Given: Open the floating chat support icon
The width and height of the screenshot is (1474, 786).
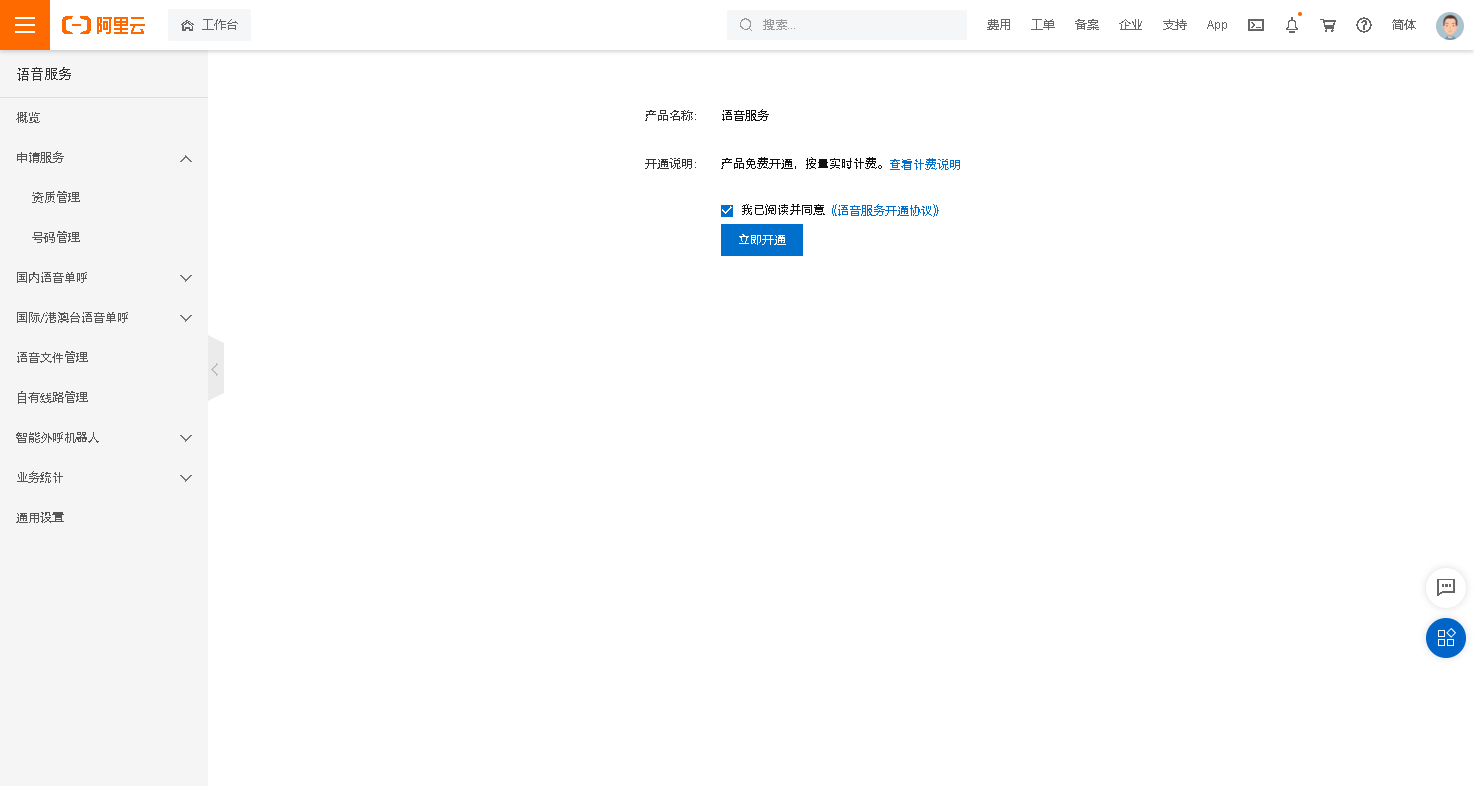Looking at the screenshot, I should click(1445, 588).
